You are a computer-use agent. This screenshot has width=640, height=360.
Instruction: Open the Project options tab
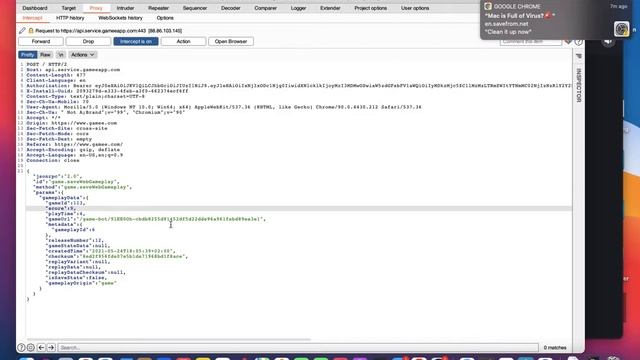pyautogui.click(x=371, y=8)
